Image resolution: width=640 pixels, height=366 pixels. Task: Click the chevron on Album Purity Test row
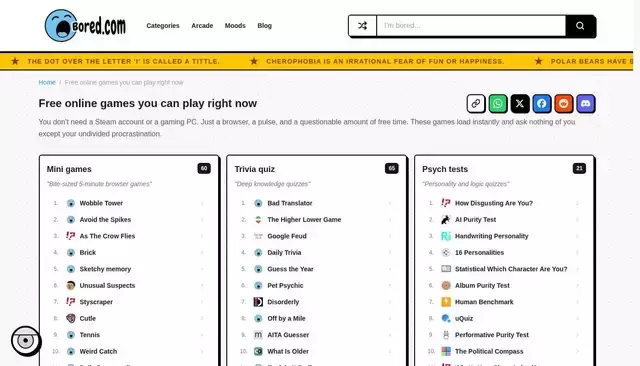point(577,286)
